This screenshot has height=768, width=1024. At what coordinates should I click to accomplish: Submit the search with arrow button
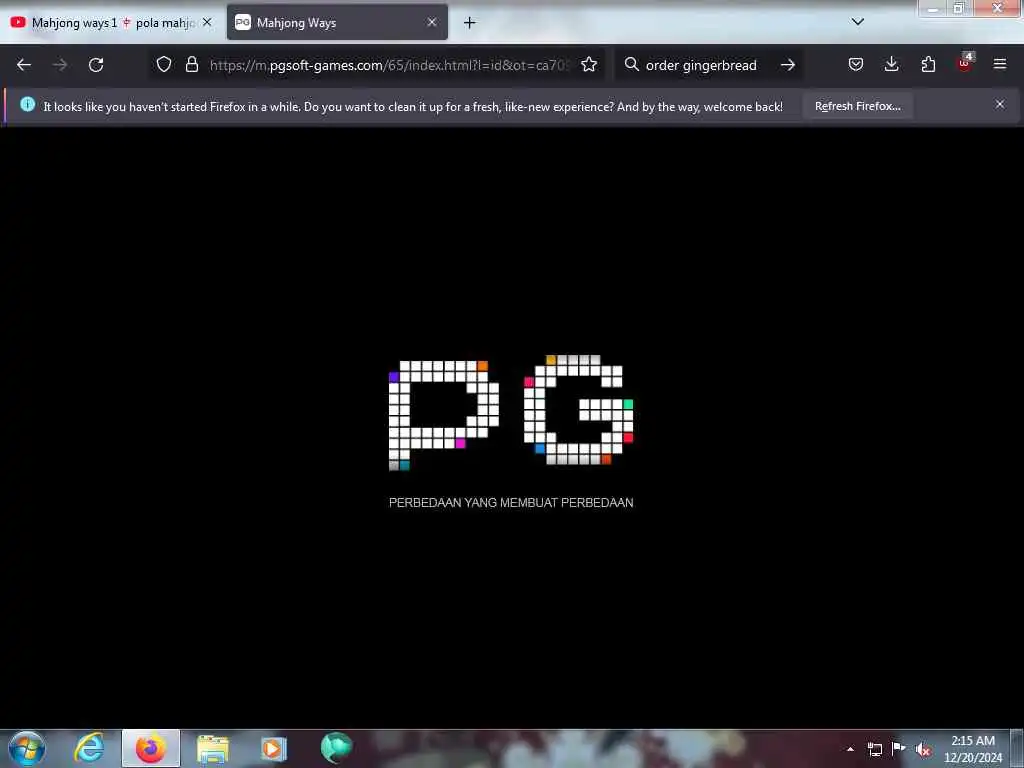click(x=788, y=65)
